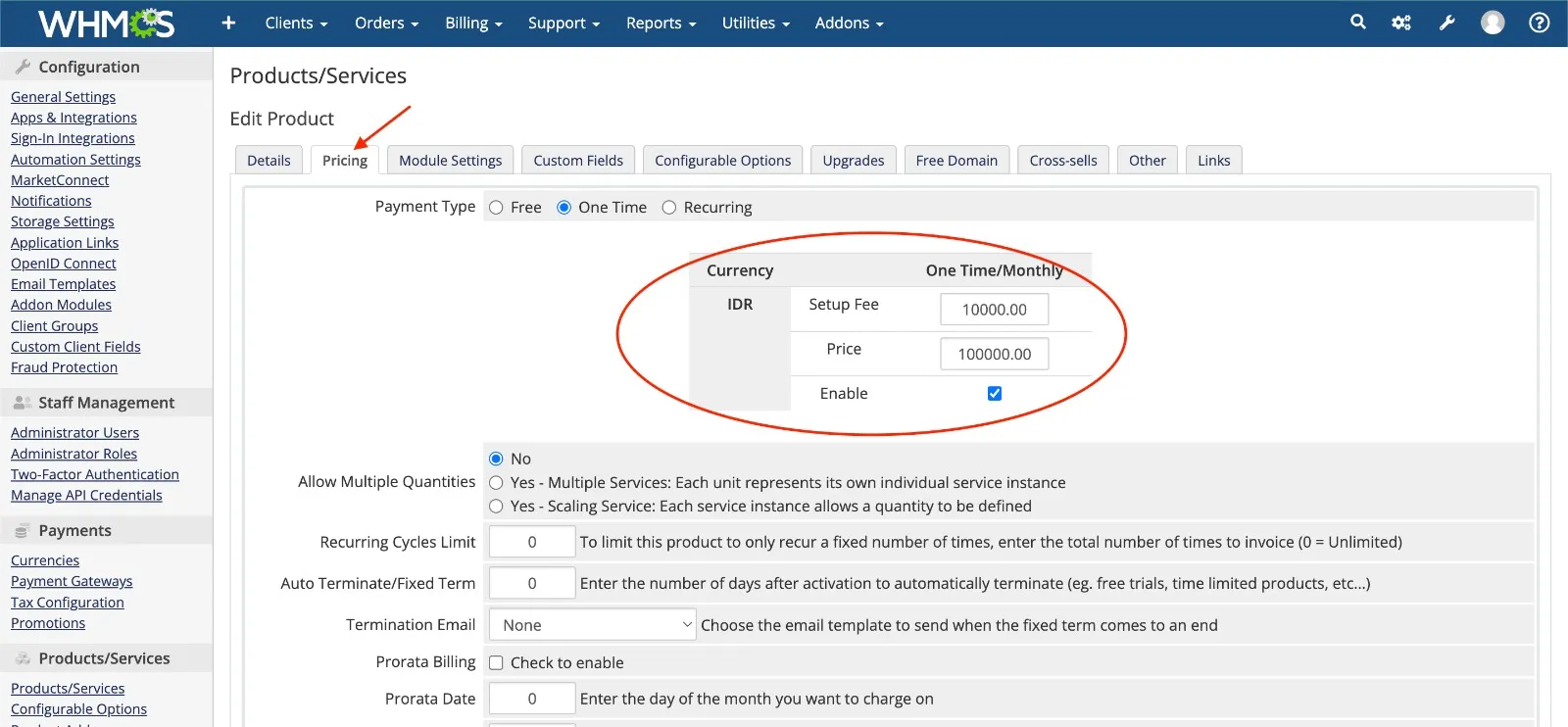Open the Reports dropdown menu
This screenshot has height=727, width=1568.
point(661,23)
